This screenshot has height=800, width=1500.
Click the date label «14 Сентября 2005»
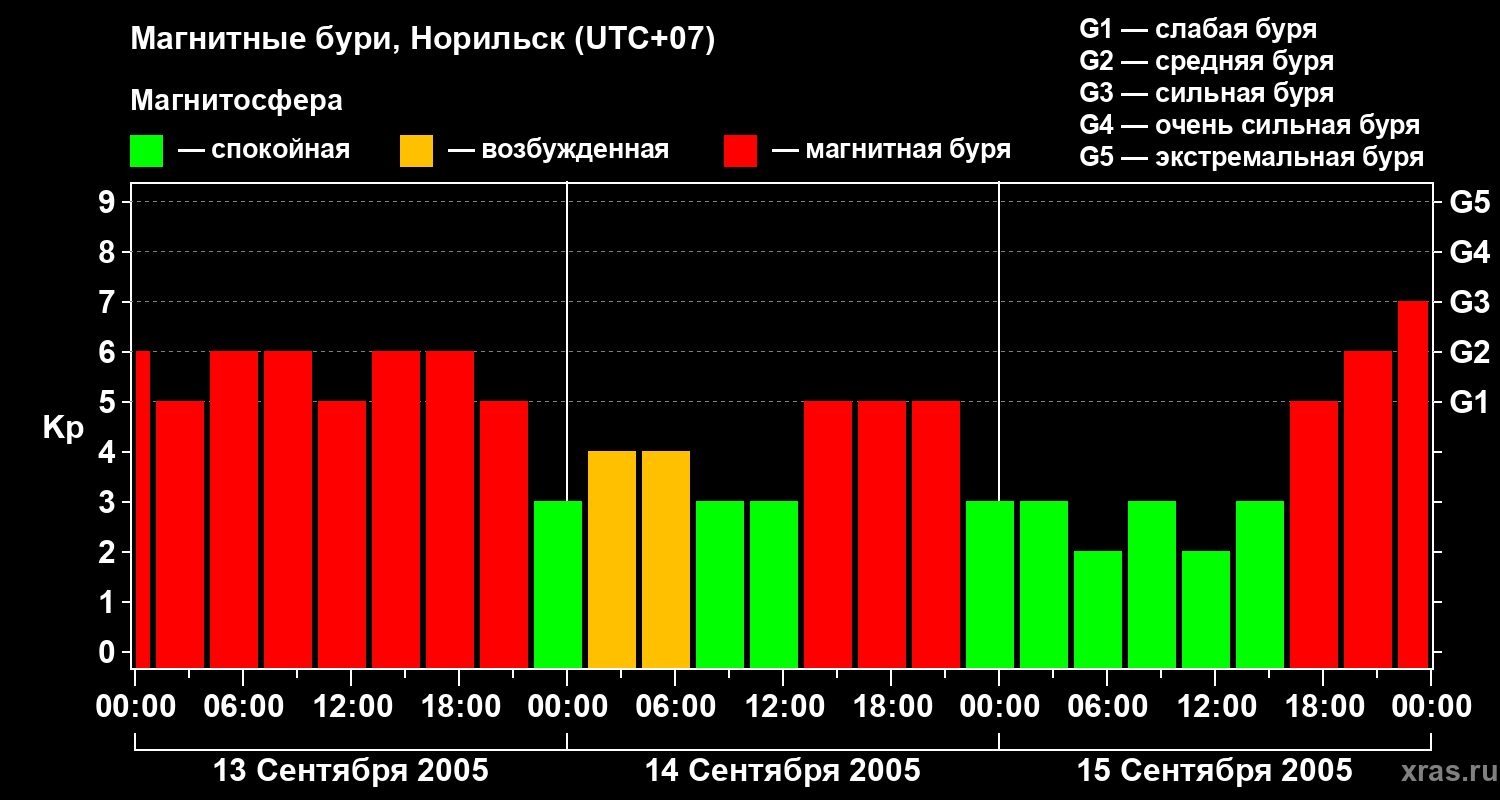click(783, 771)
